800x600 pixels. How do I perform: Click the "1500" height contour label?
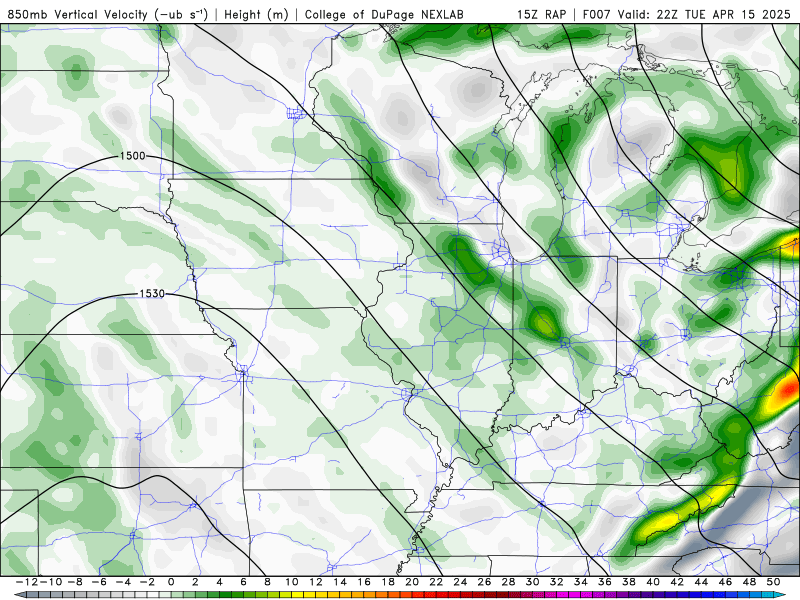pos(133,156)
